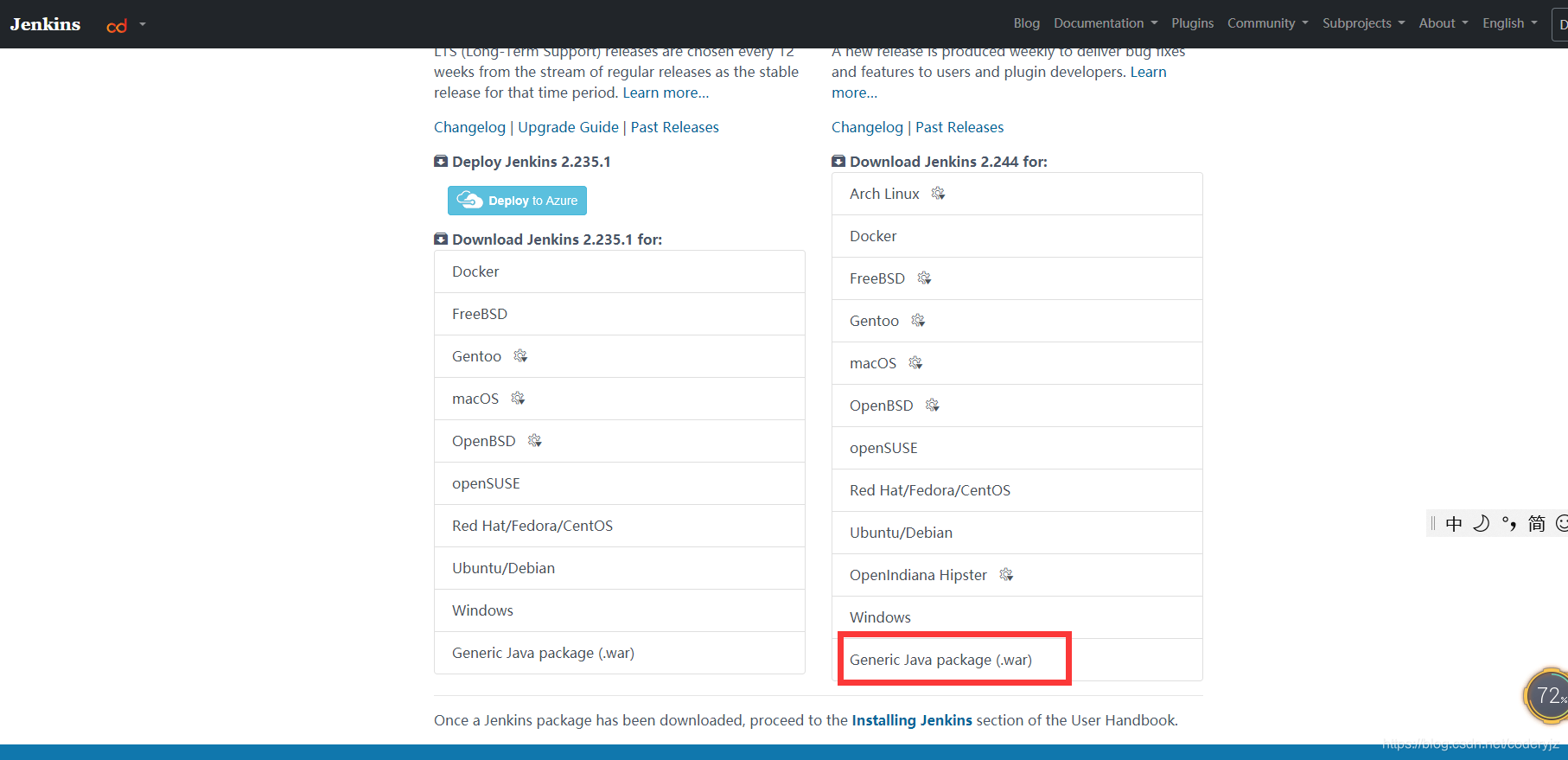Select OpenBSD under Jenkins 2.235.1
The height and width of the screenshot is (760, 1568).
coord(620,441)
